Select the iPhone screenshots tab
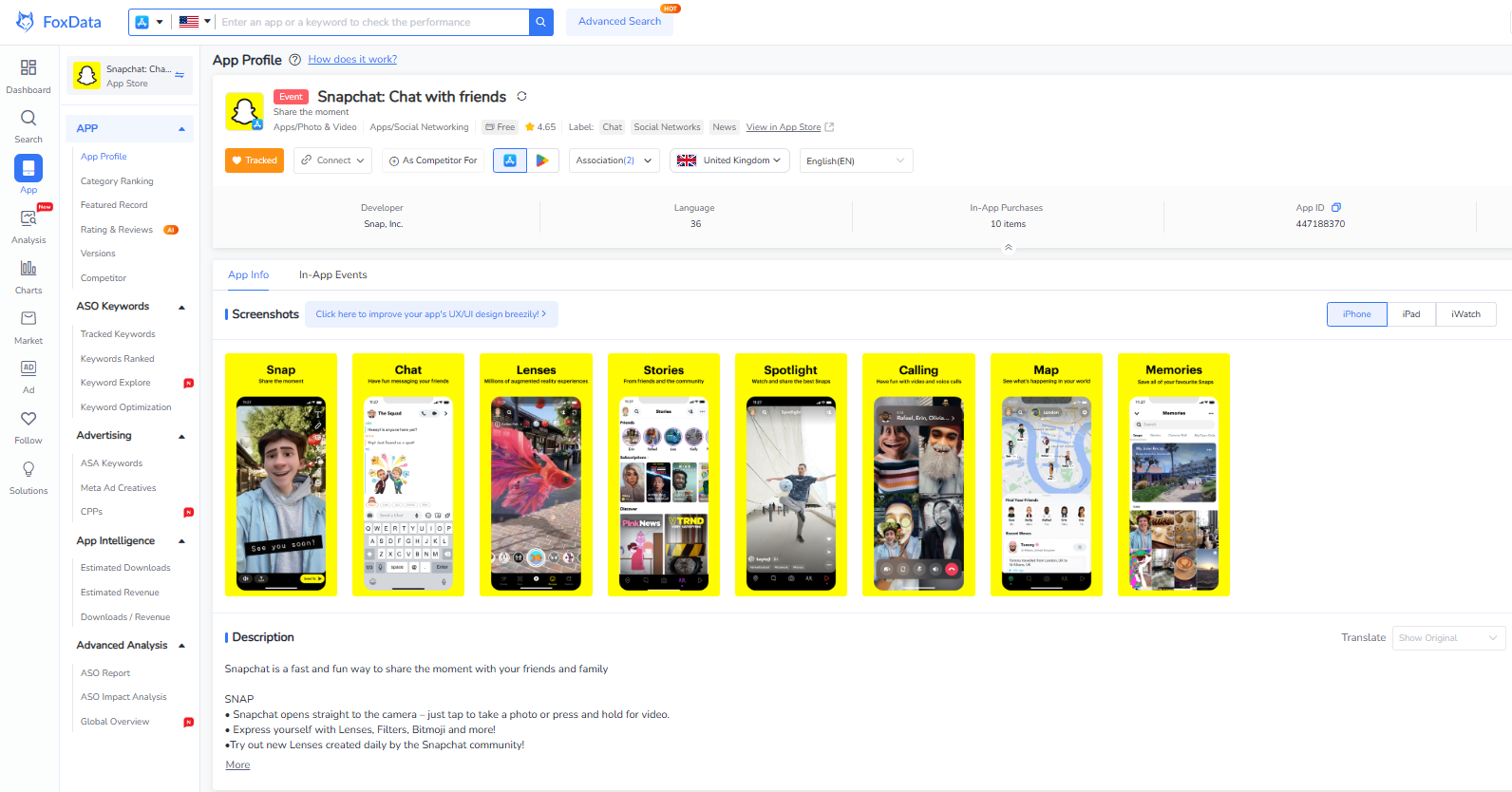This screenshot has height=792, width=1512. click(1357, 314)
